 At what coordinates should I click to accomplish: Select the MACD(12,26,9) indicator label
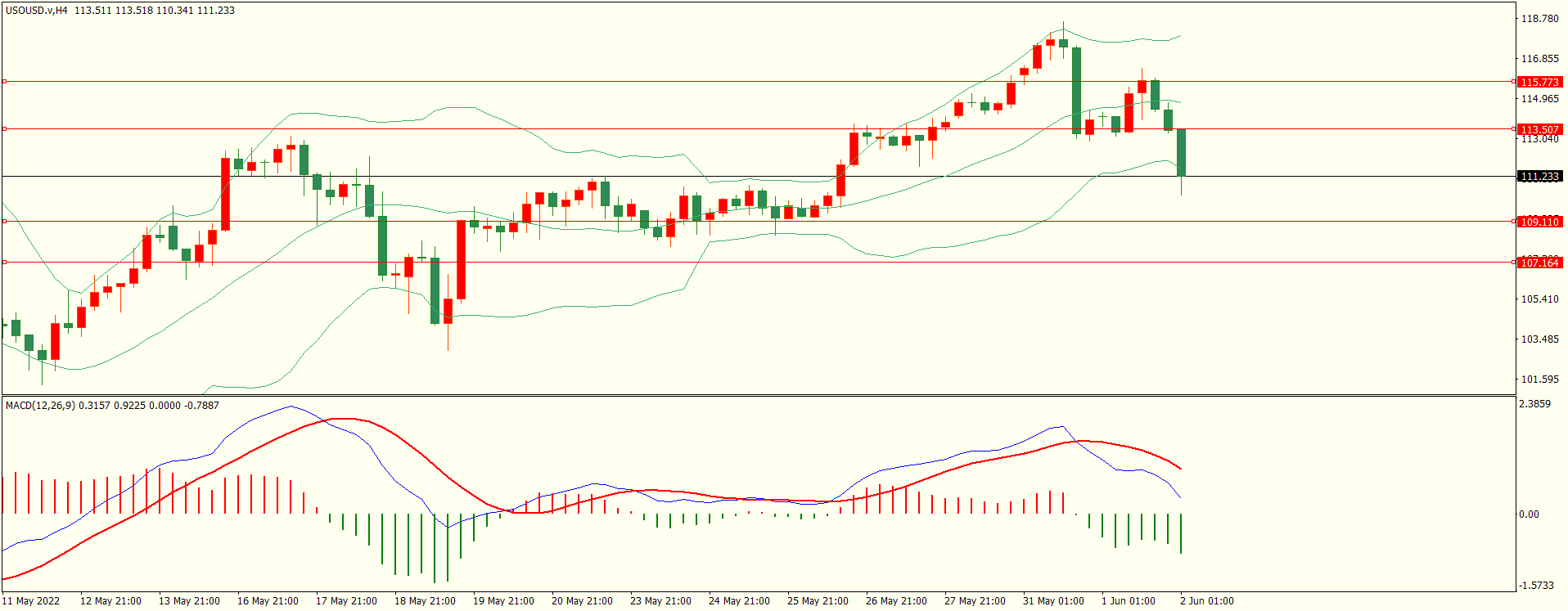[40, 406]
